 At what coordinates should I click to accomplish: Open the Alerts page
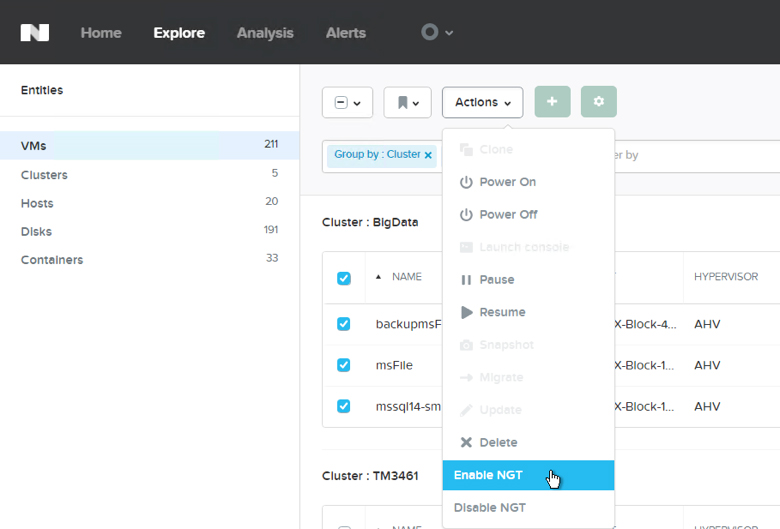pos(345,33)
